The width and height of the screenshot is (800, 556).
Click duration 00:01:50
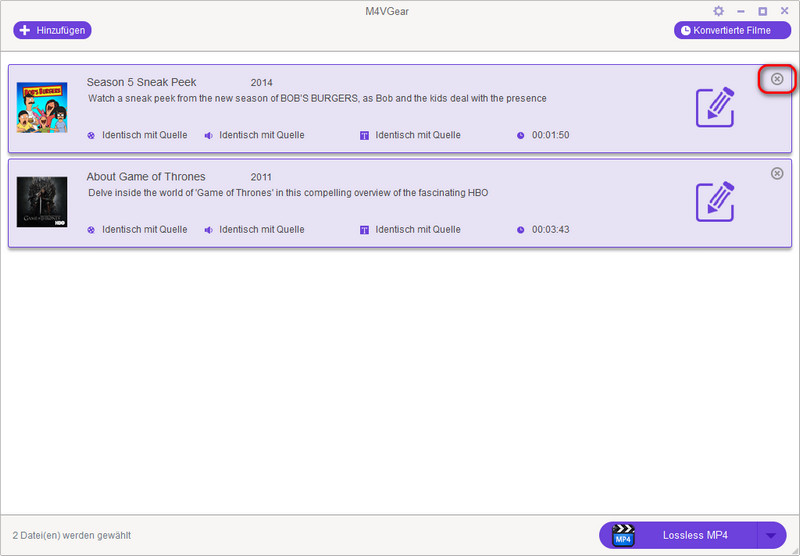551,135
